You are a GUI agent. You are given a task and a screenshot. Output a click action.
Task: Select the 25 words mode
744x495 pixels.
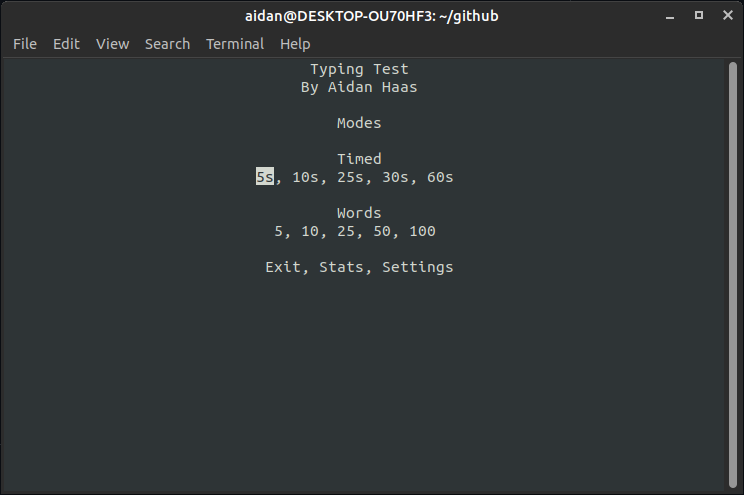346,231
